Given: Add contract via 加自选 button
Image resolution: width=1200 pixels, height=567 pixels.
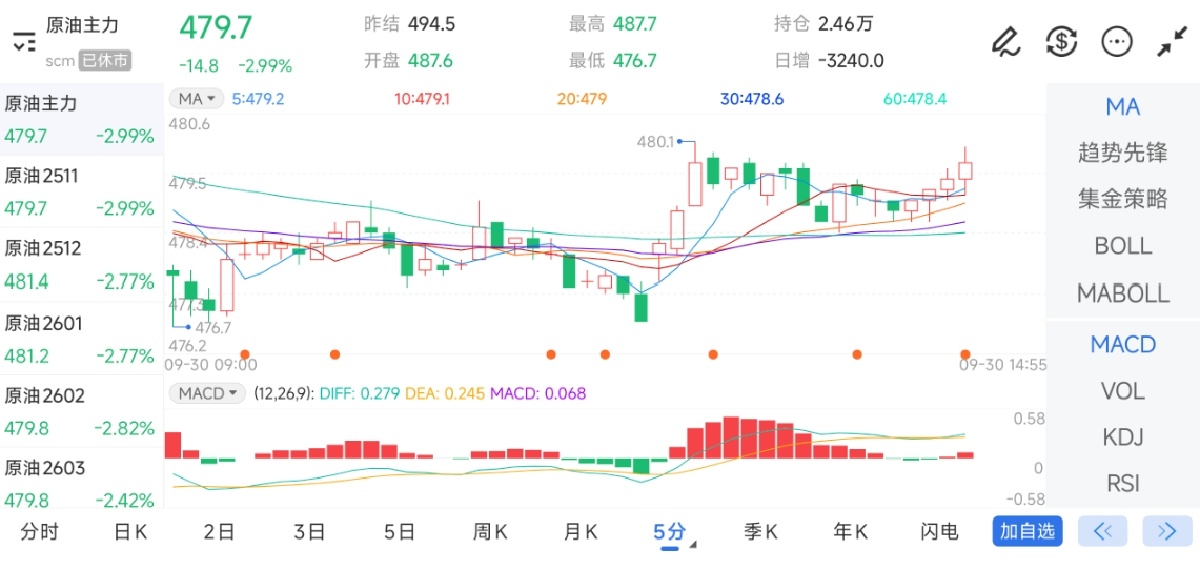Looking at the screenshot, I should [1027, 531].
